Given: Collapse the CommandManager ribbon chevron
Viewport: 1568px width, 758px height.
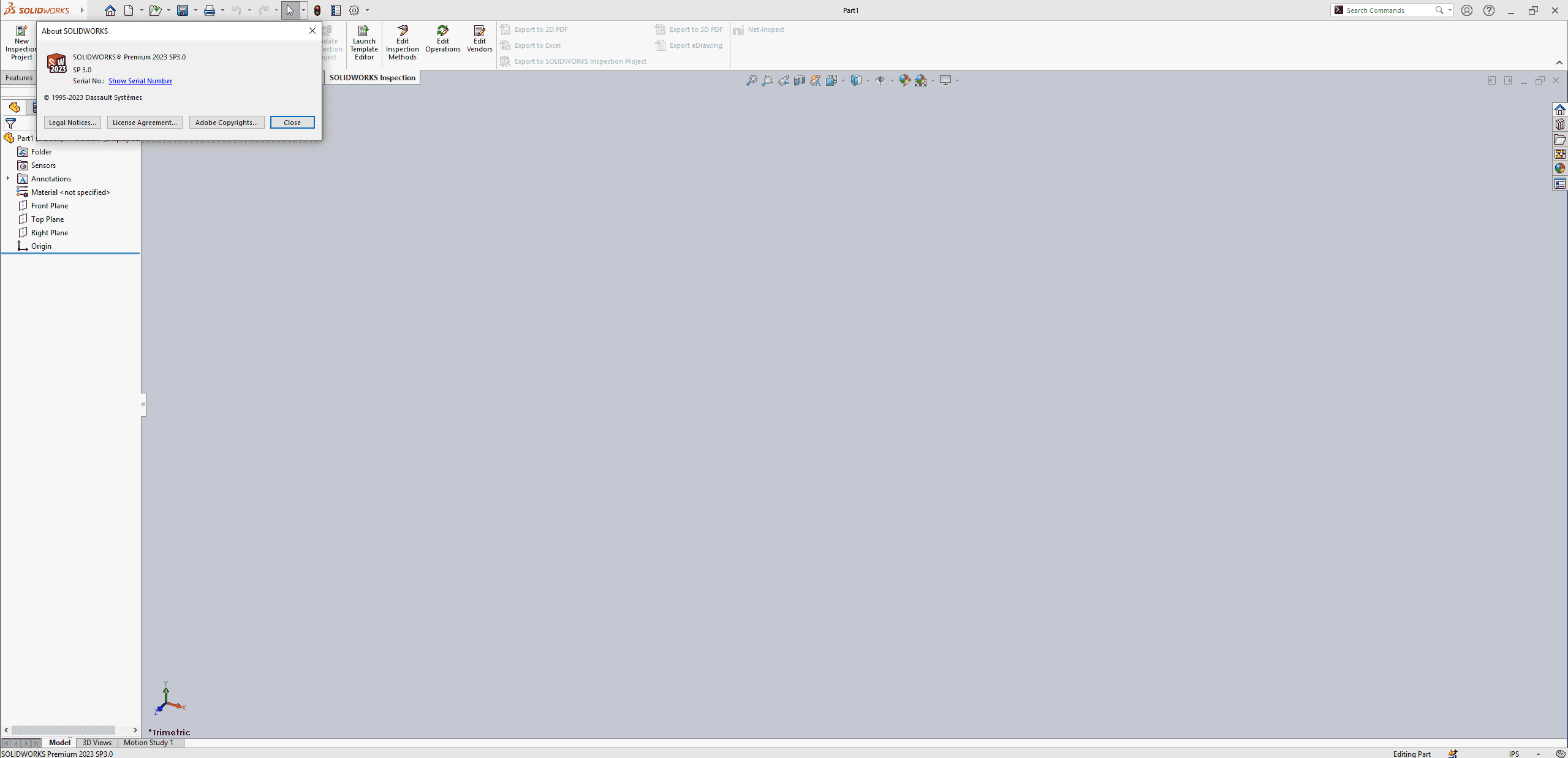Looking at the screenshot, I should 1559,63.
